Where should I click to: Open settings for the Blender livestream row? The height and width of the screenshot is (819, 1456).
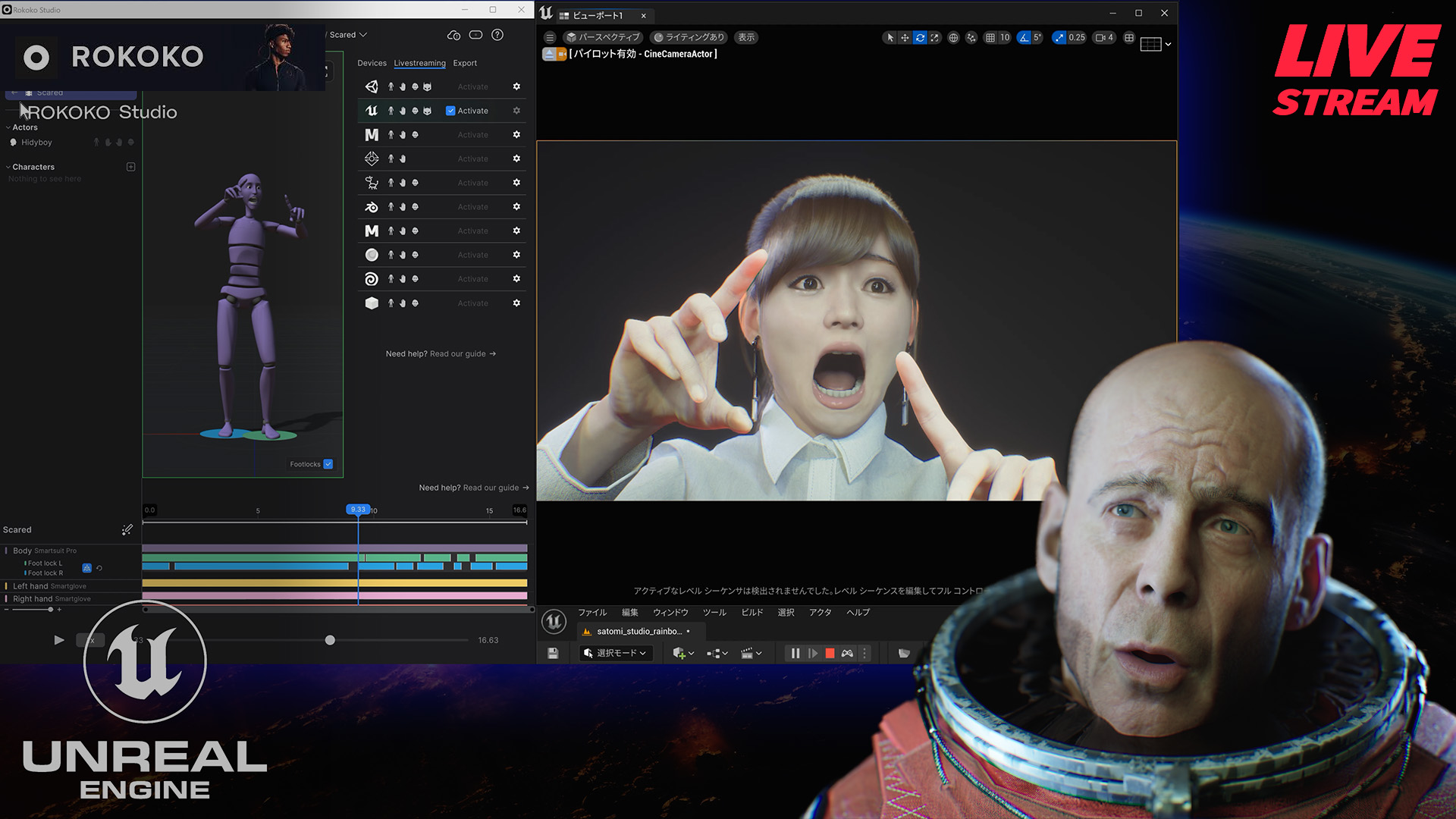(516, 207)
